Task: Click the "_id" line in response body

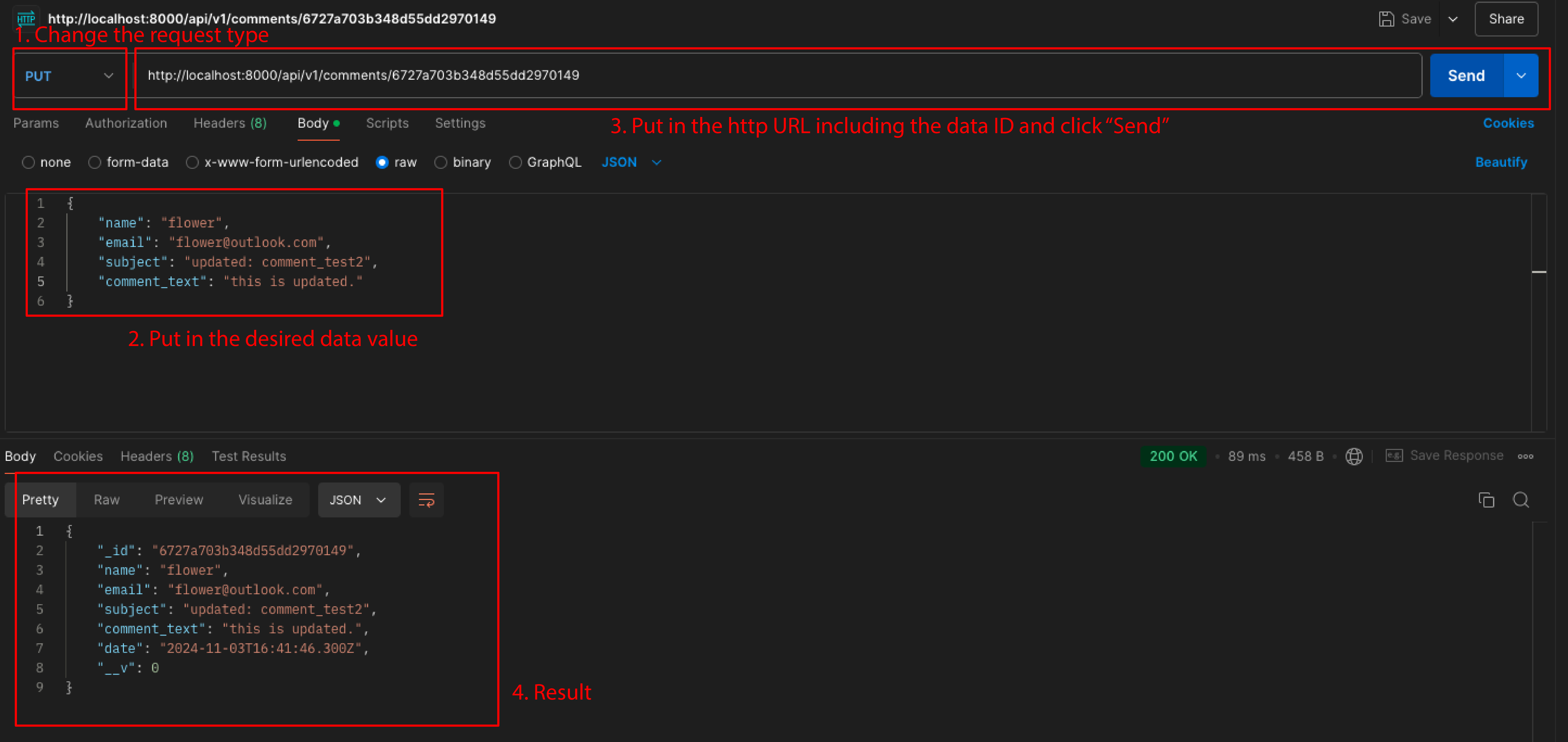Action: coord(229,551)
